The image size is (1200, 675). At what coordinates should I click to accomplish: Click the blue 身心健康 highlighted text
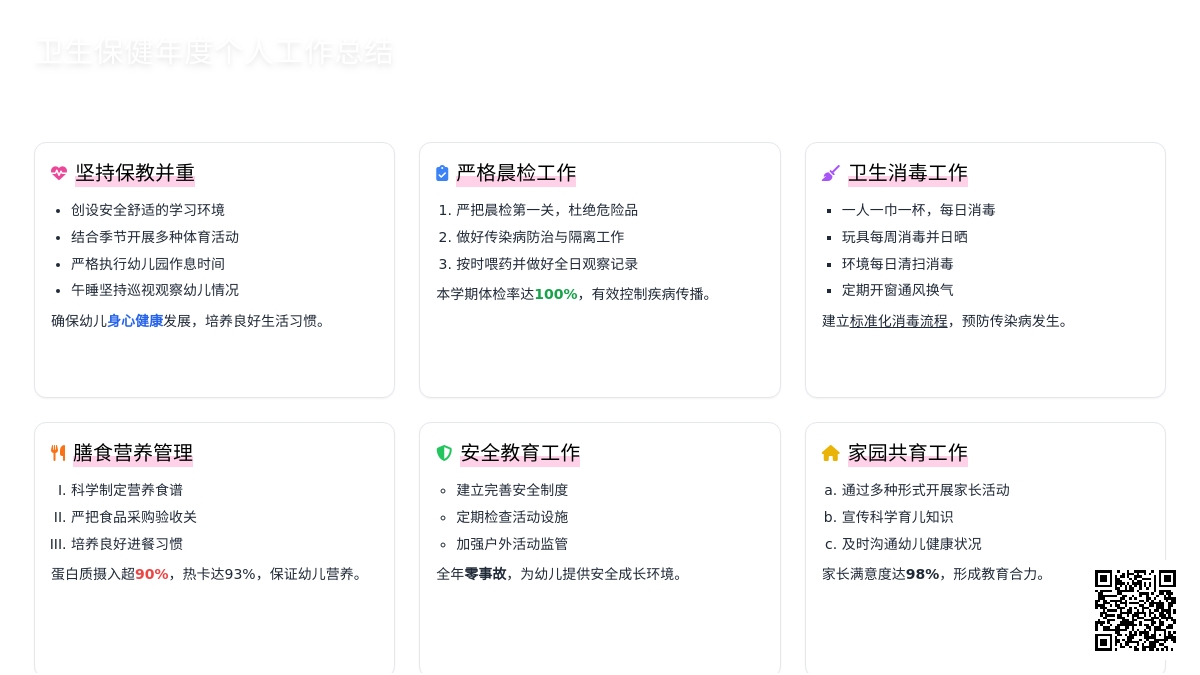(x=135, y=321)
